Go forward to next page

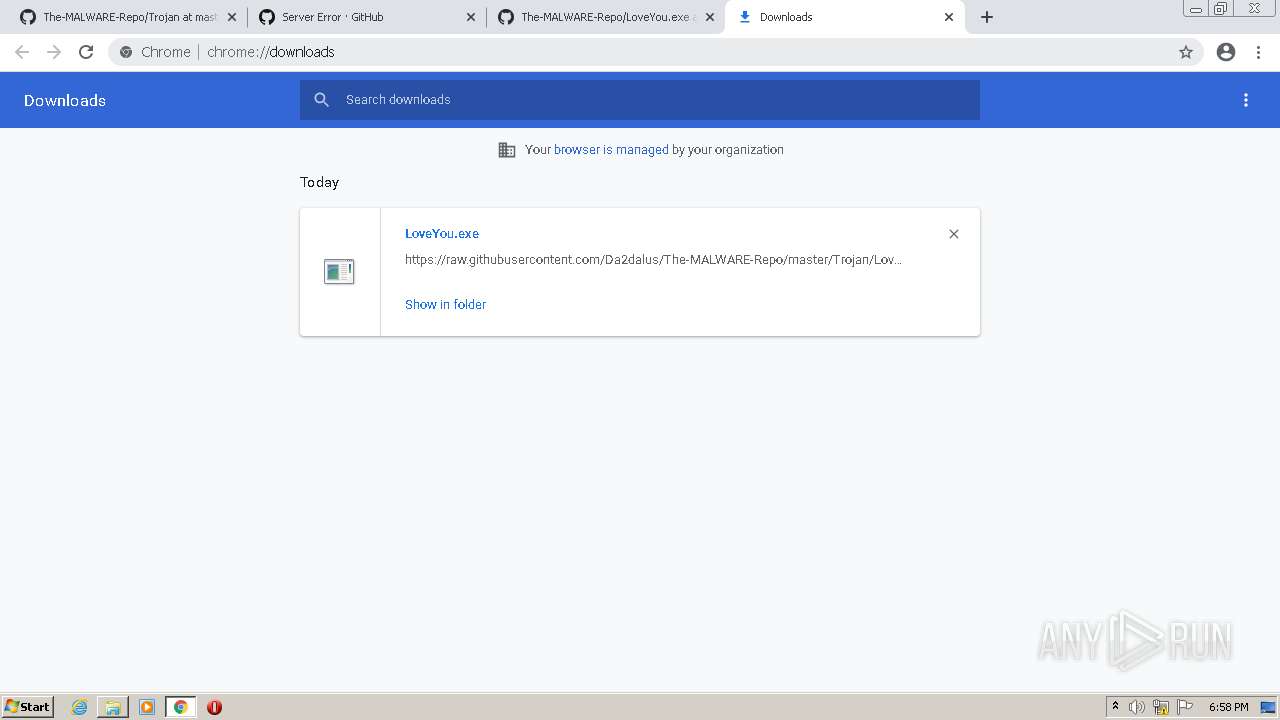click(54, 52)
